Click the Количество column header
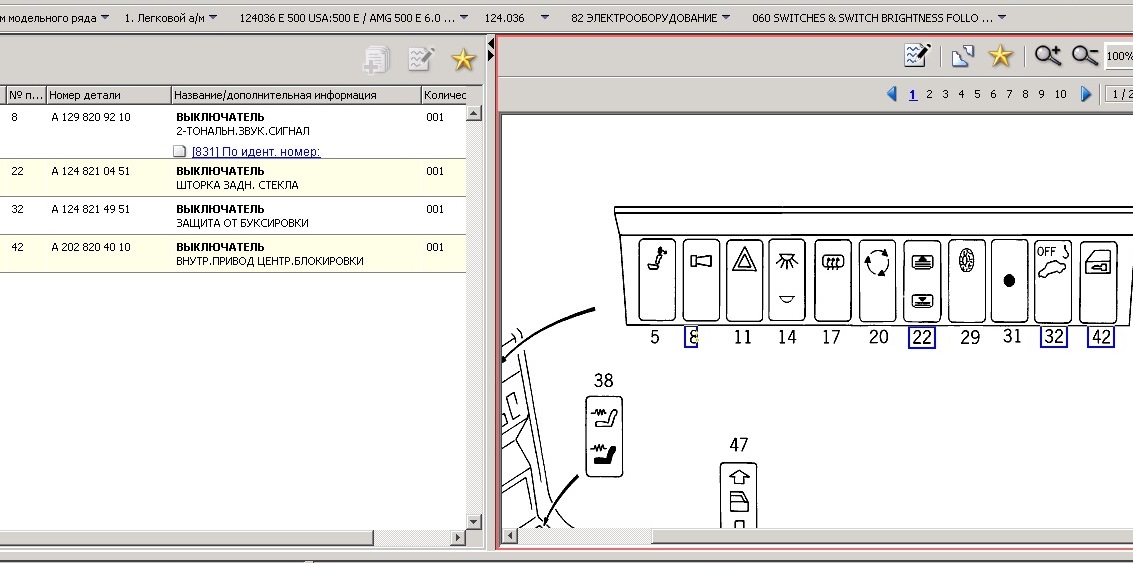The image size is (1133, 563). [x=444, y=95]
